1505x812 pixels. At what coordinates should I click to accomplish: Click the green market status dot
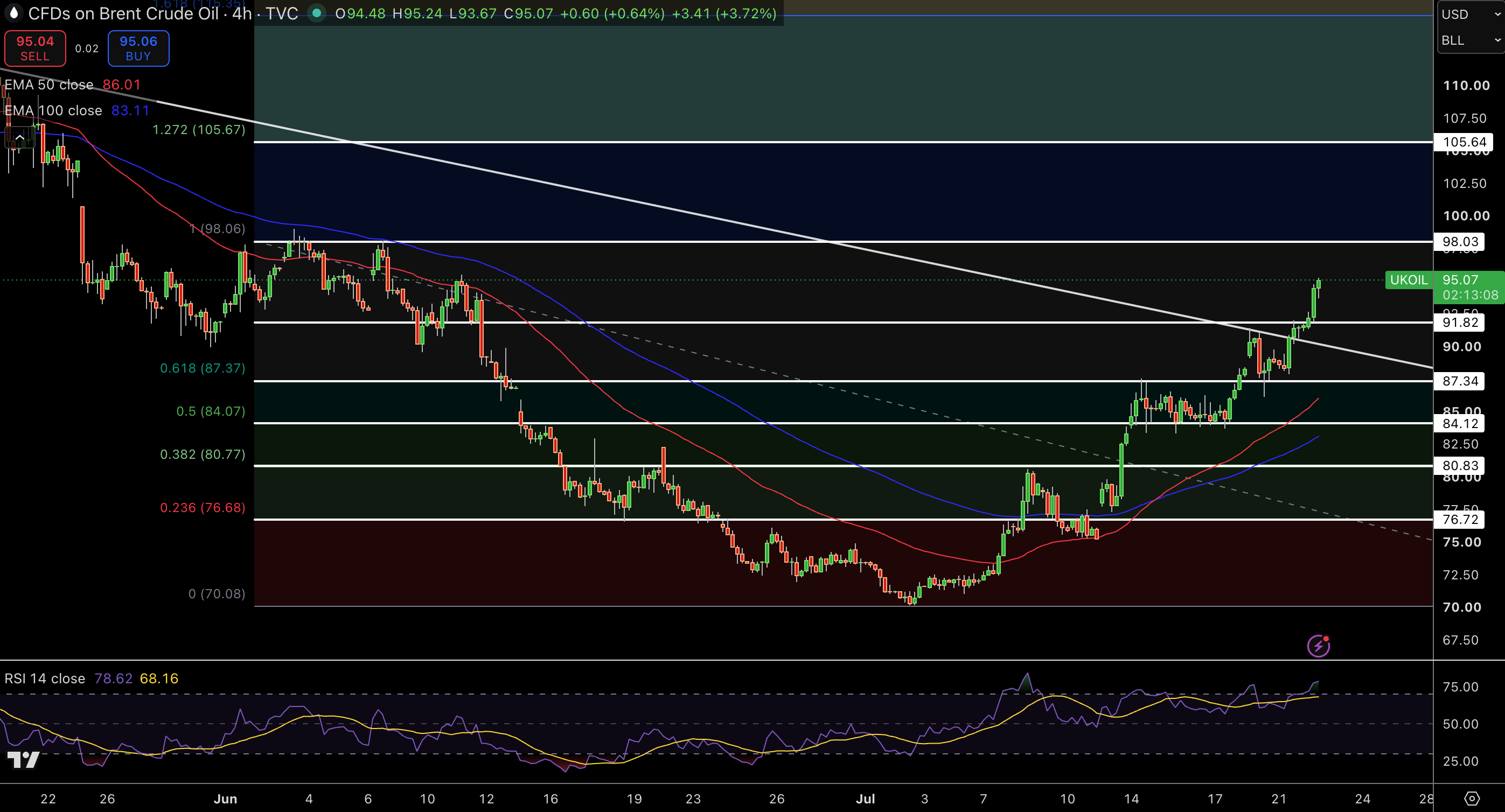(317, 13)
